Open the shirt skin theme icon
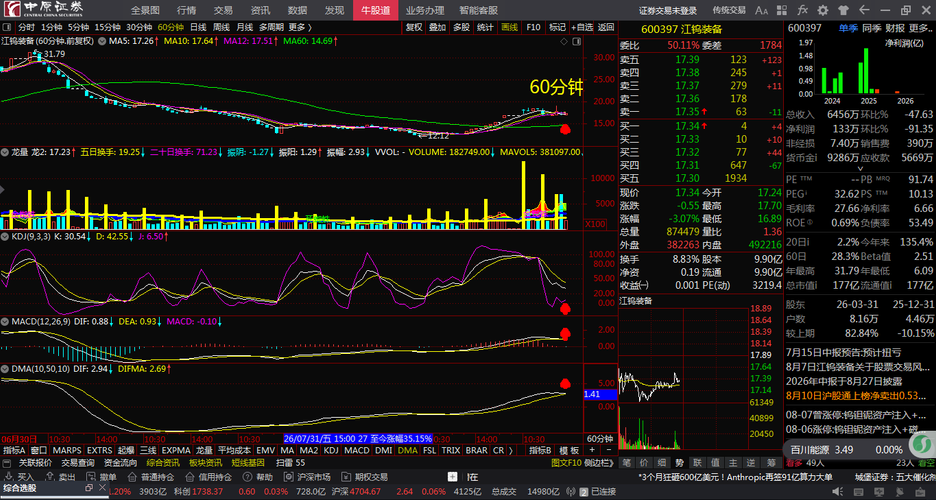Screen dimensions: 936x500 tap(843, 10)
